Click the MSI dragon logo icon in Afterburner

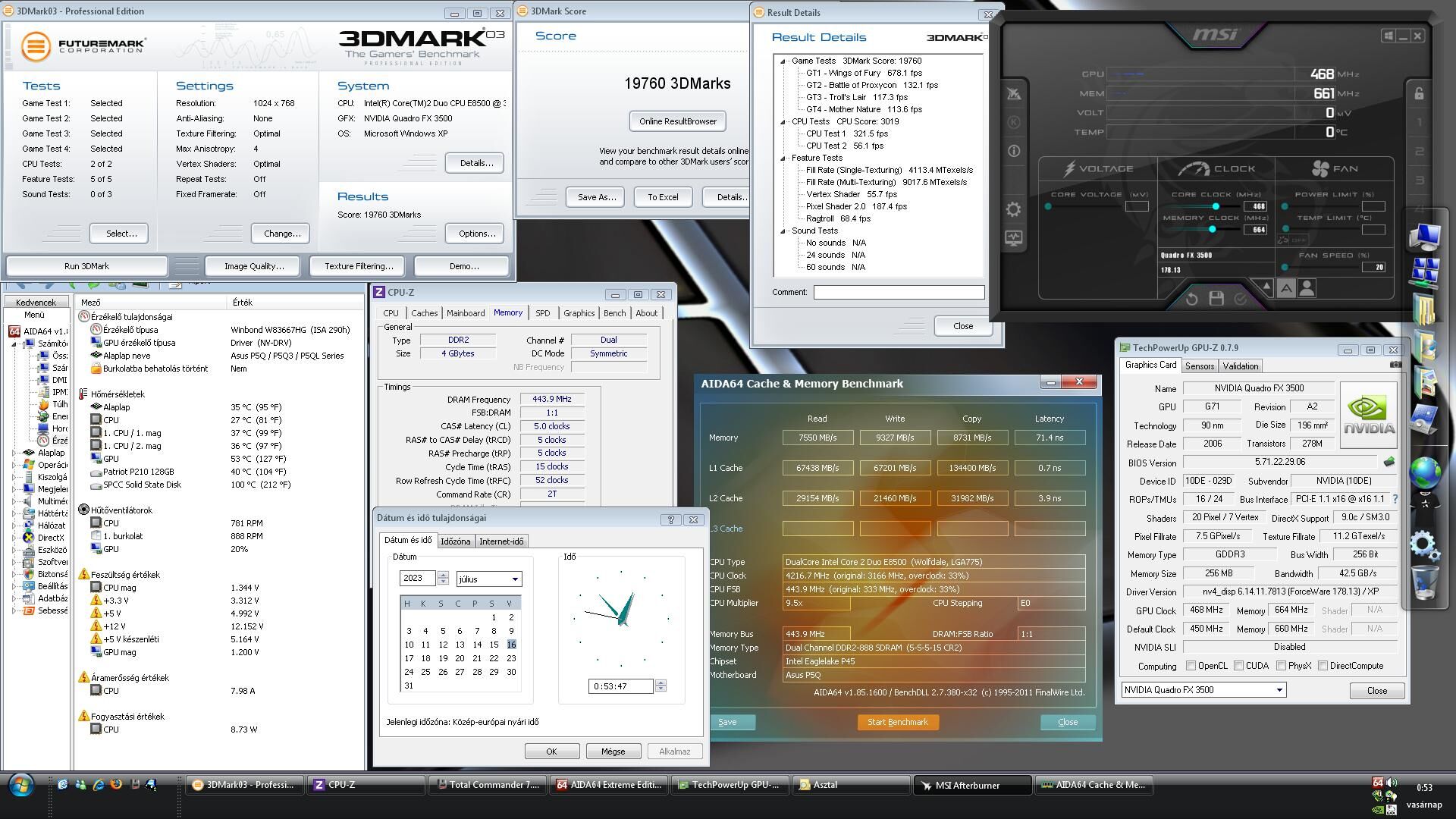click(1014, 93)
